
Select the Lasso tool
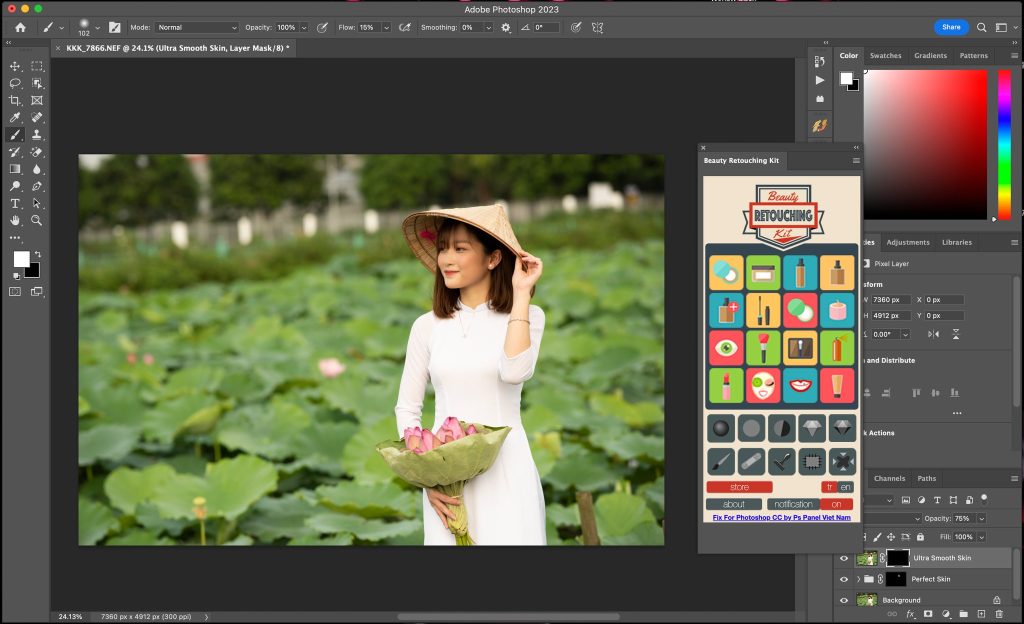point(14,84)
